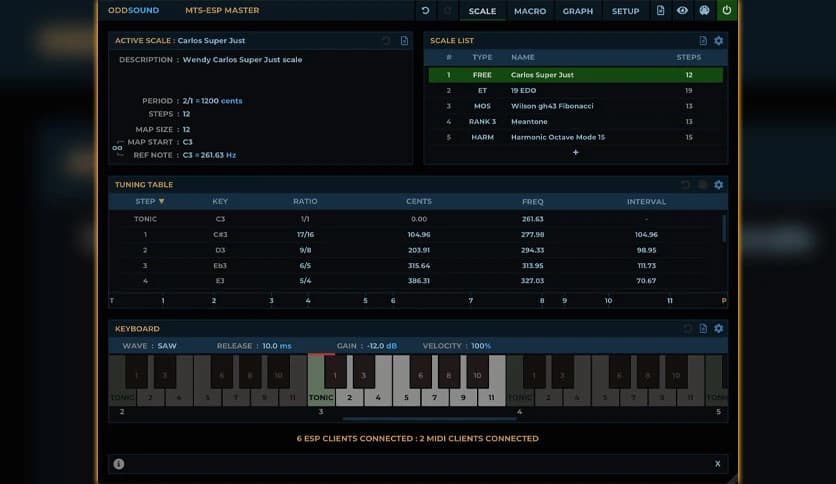This screenshot has height=484, width=836.
Task: Change the WAVE value SAW
Action: [167, 346]
